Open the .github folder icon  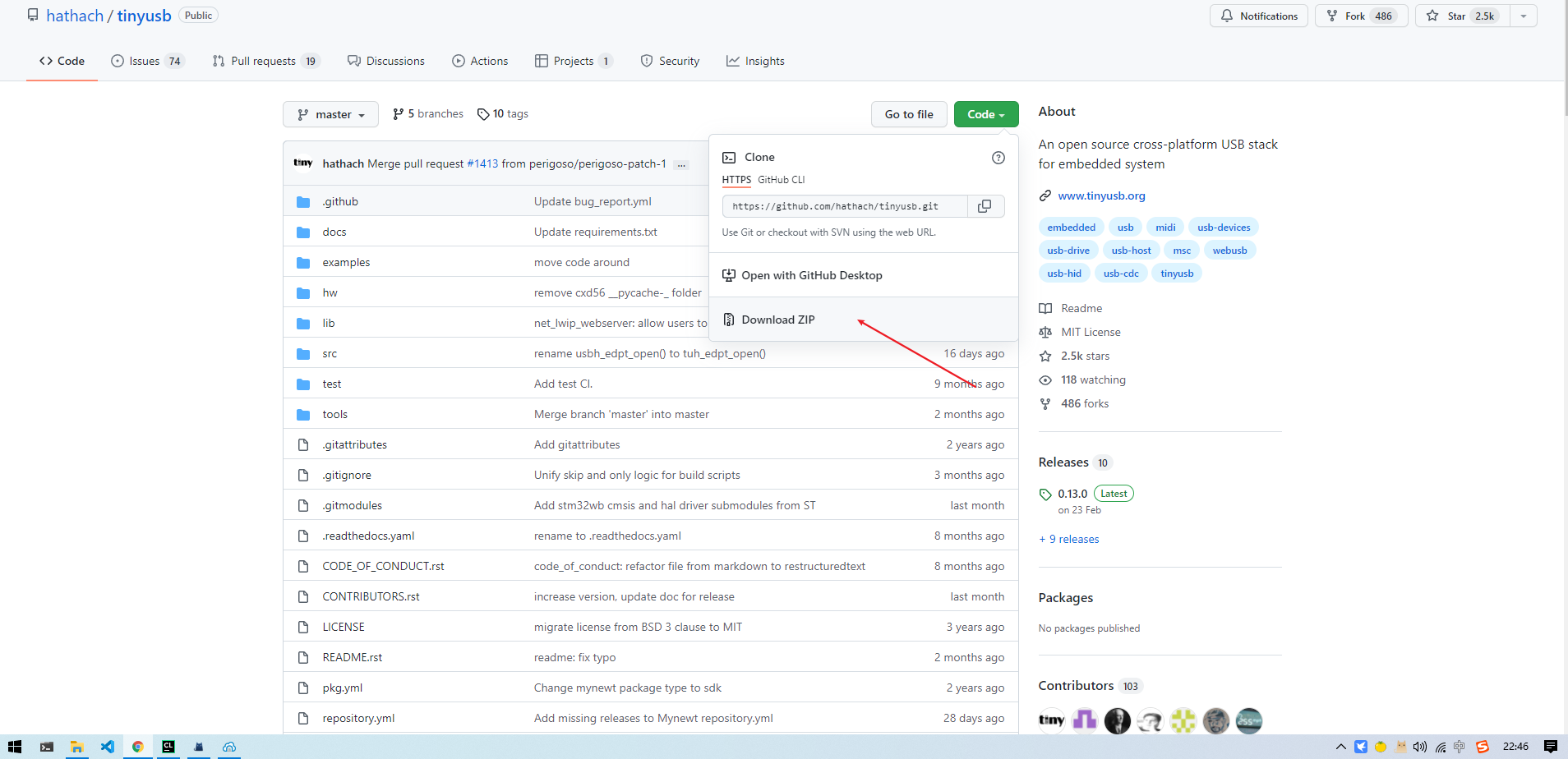[303, 202]
